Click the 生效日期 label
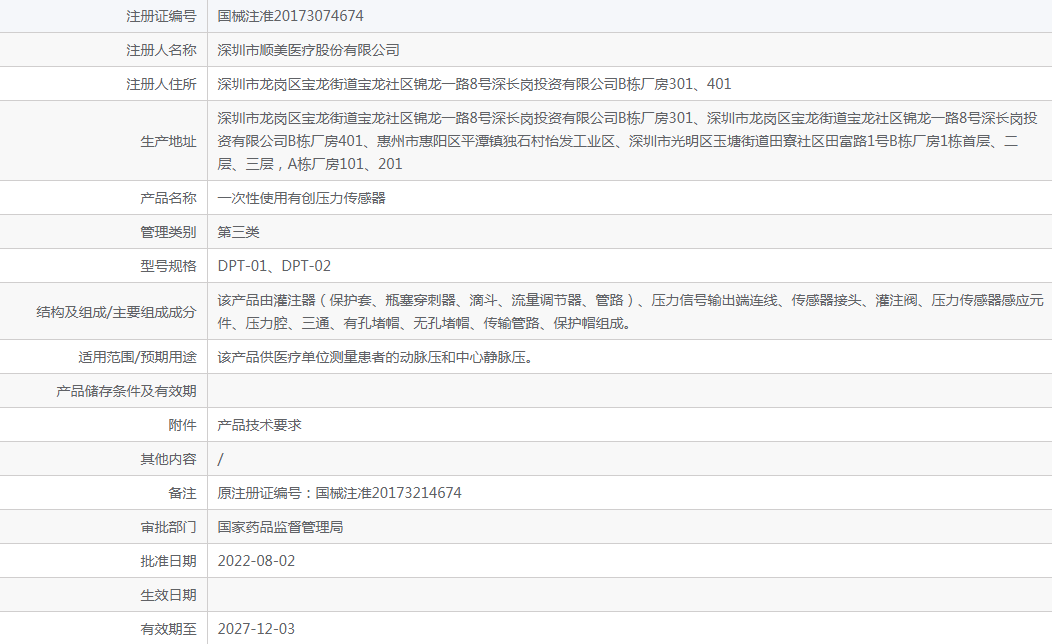Screen dimensions: 1052x644 point(168,596)
